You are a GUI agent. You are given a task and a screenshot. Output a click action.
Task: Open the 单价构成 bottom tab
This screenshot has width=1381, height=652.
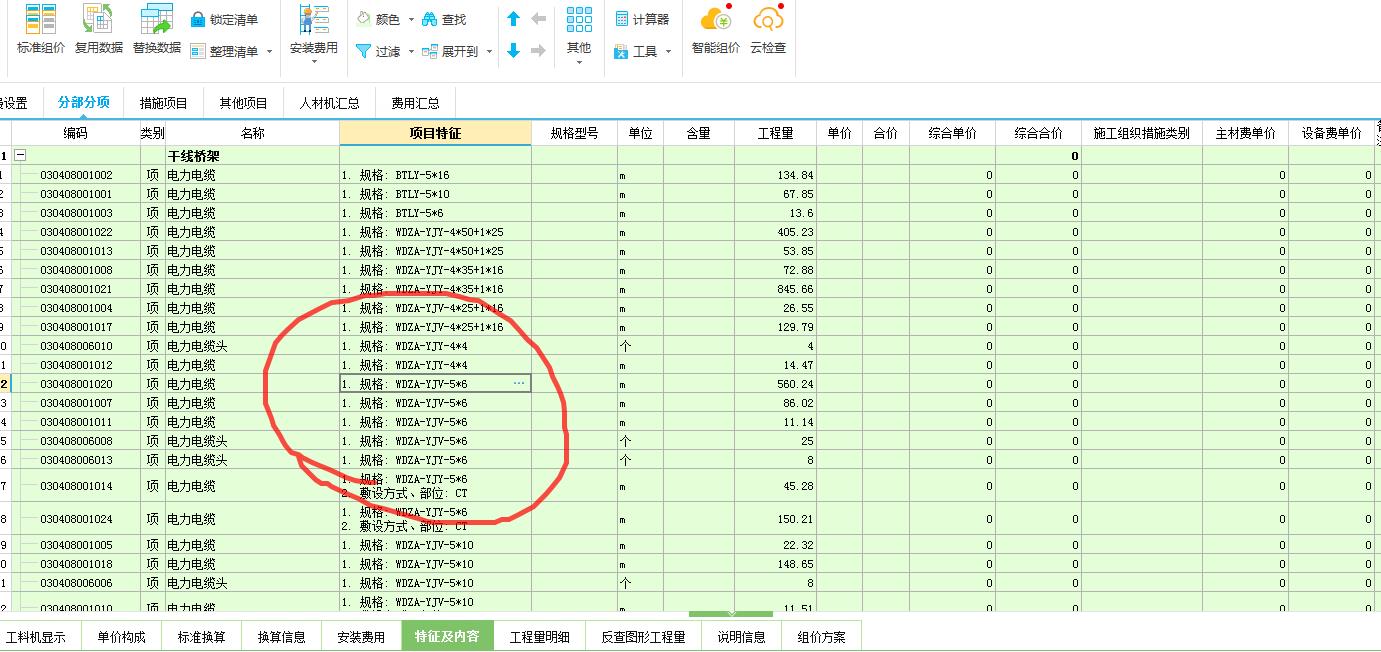121,637
